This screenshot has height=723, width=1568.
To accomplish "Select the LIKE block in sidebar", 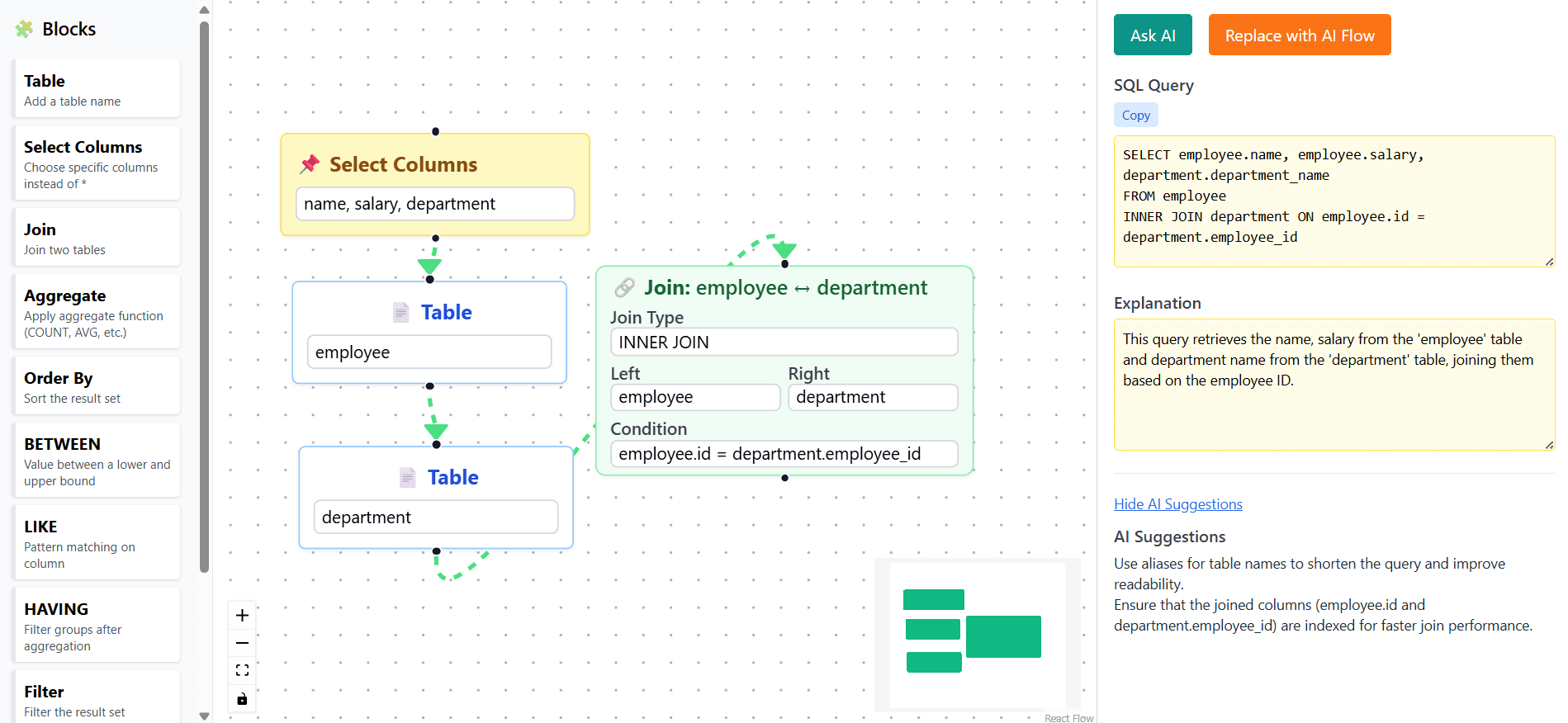I will coord(97,543).
